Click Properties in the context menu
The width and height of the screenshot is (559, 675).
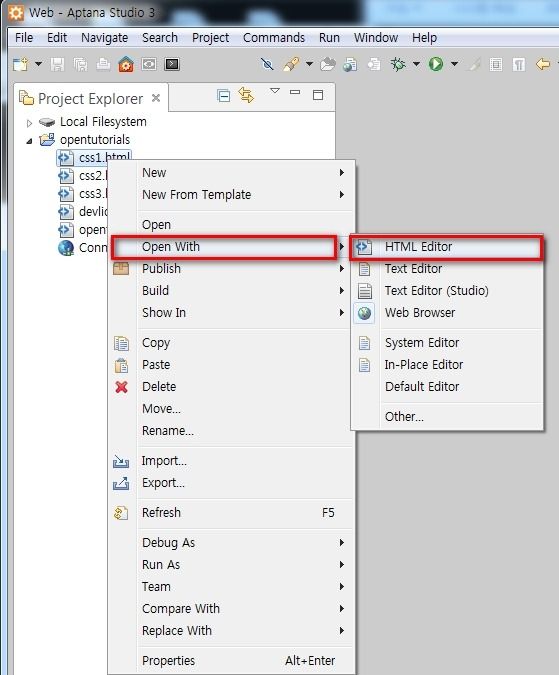coord(232,661)
